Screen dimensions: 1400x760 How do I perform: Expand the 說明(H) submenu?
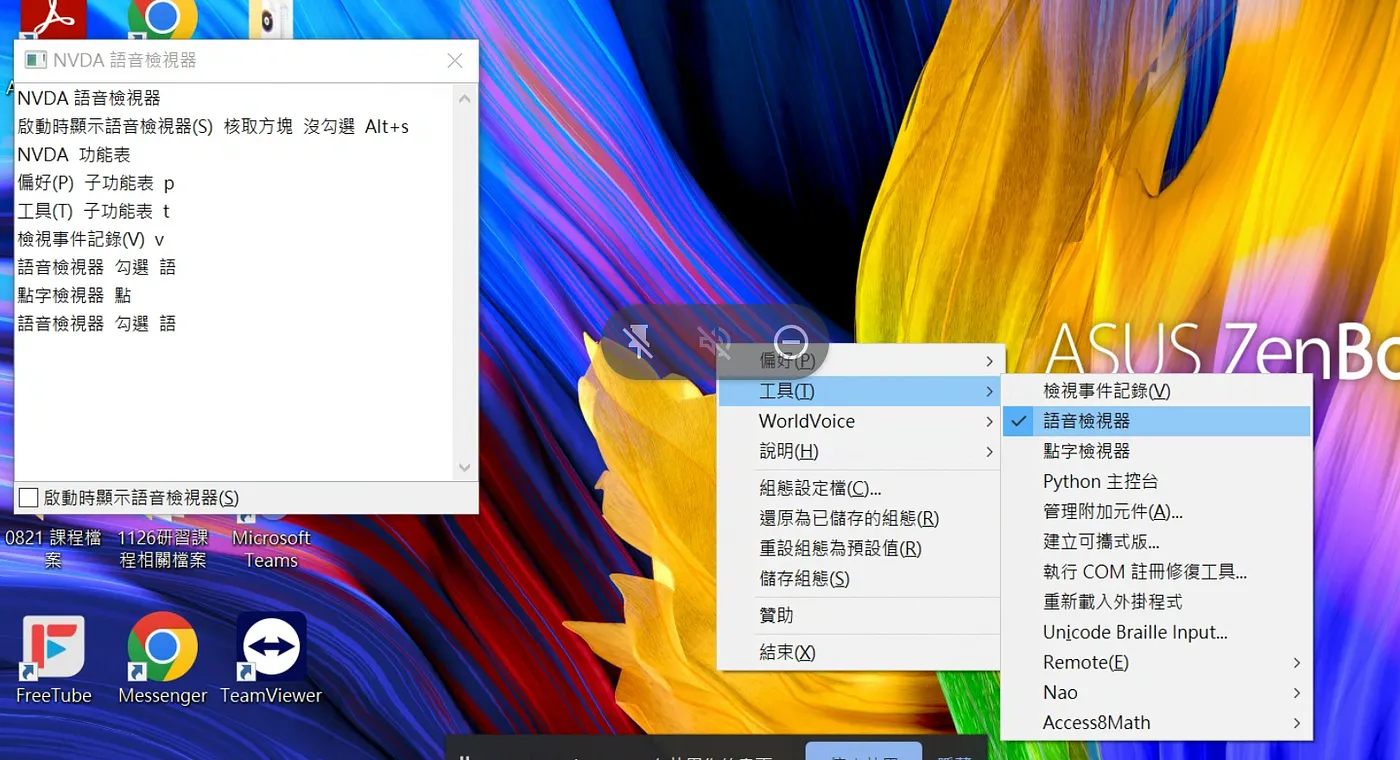(x=860, y=451)
